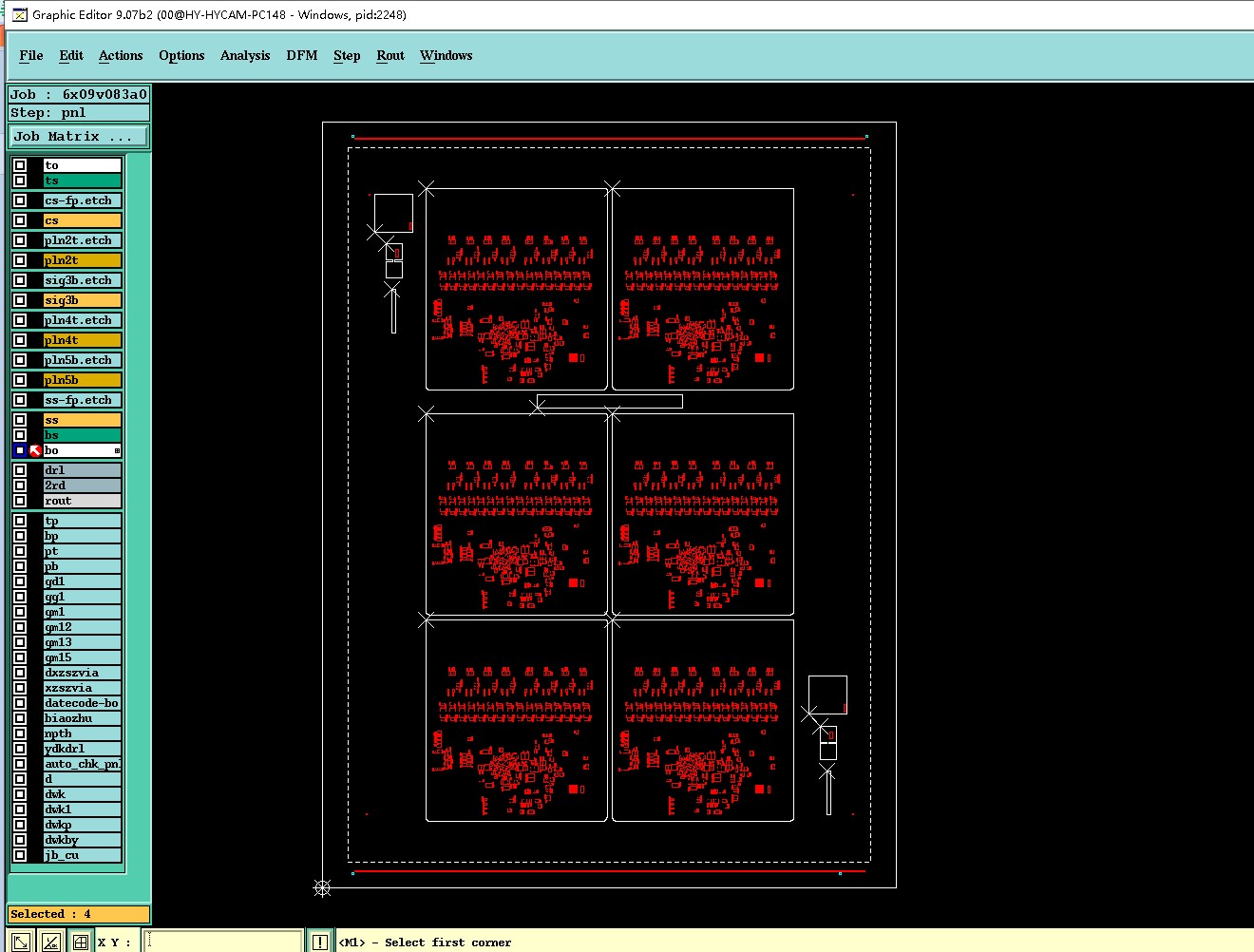Toggle display checkbox for sig3b layer
This screenshot has height=952, width=1254.
(x=20, y=300)
